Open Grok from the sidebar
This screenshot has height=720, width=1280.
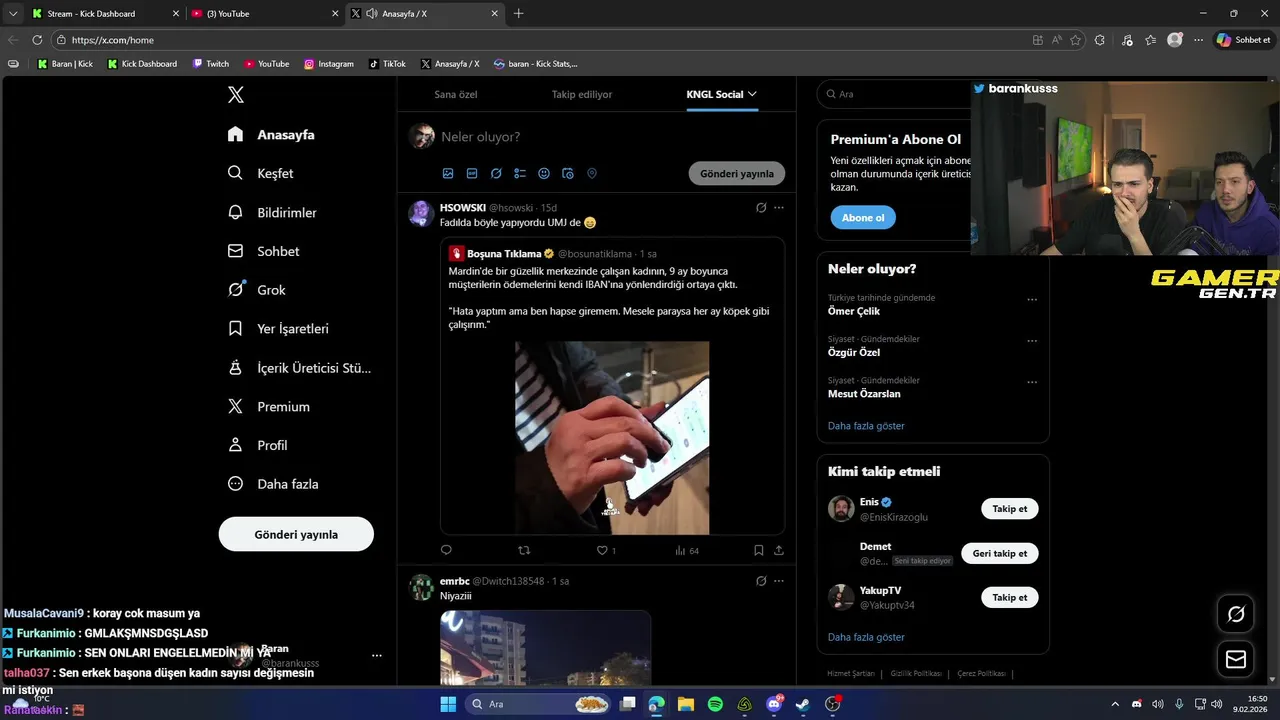257,290
